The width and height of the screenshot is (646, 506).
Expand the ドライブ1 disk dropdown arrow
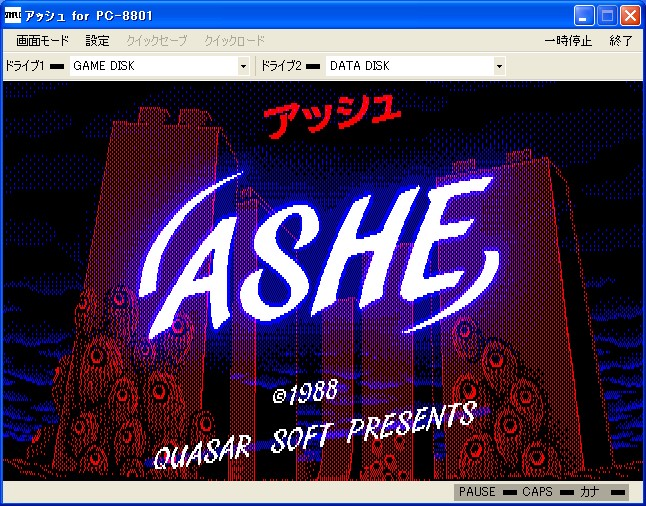[x=243, y=66]
